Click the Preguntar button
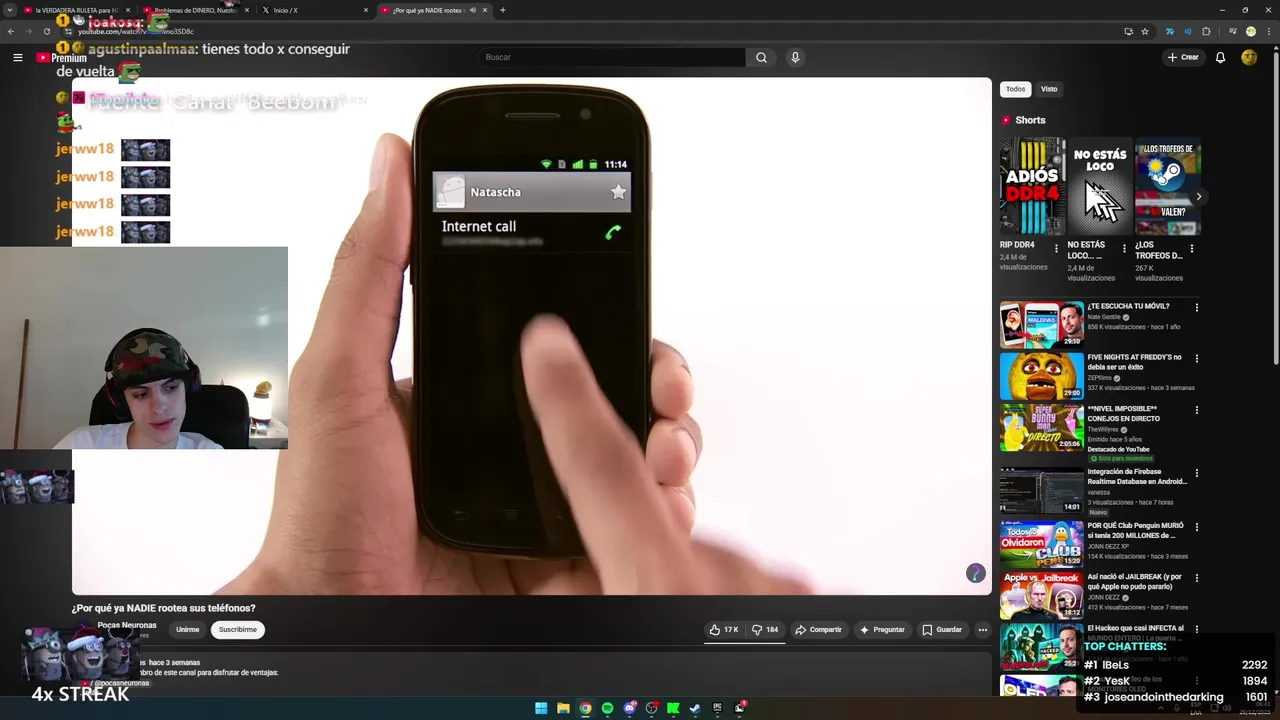Screen dimensions: 1280x720 point(882,629)
